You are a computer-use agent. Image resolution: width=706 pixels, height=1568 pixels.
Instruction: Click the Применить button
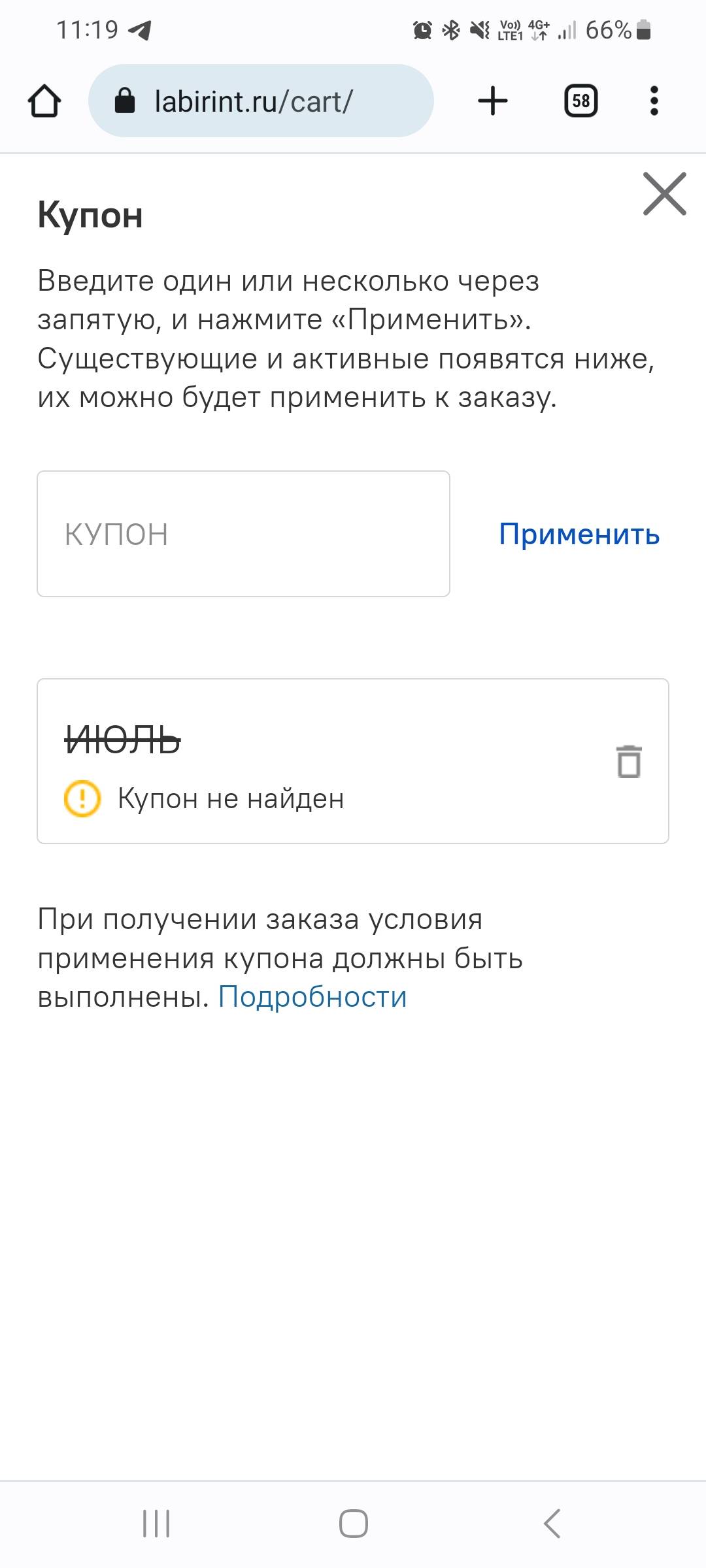[x=579, y=534]
